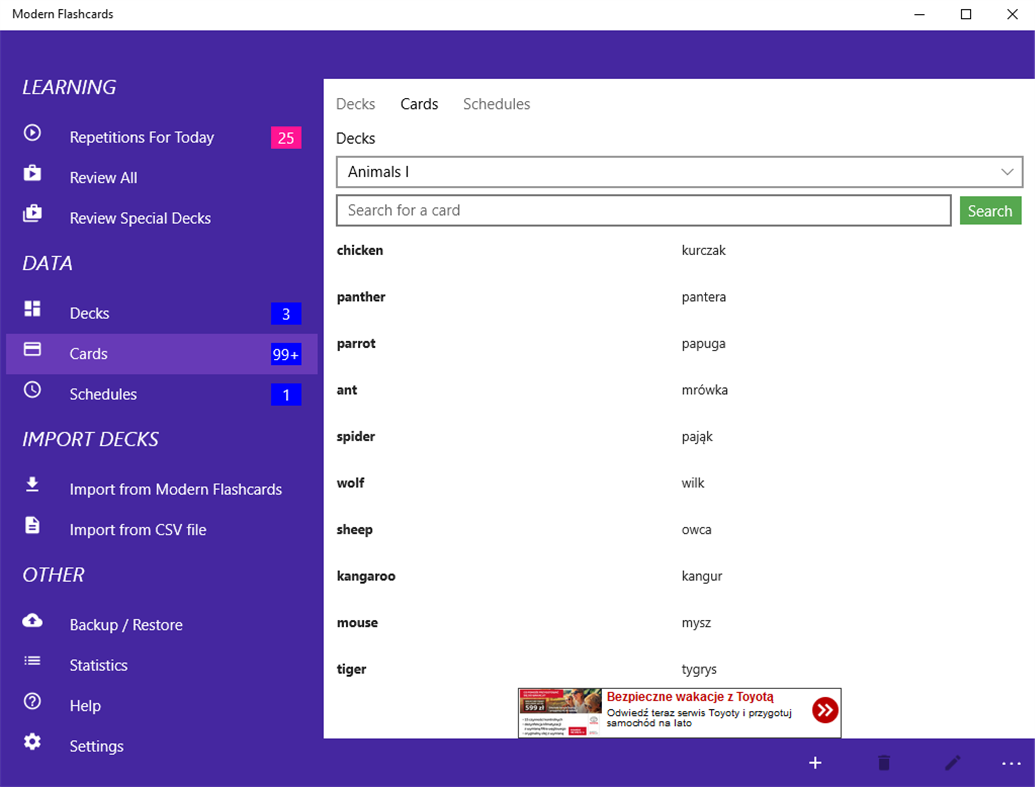
Task: Click the Cards sidebar icon
Action: 31,348
